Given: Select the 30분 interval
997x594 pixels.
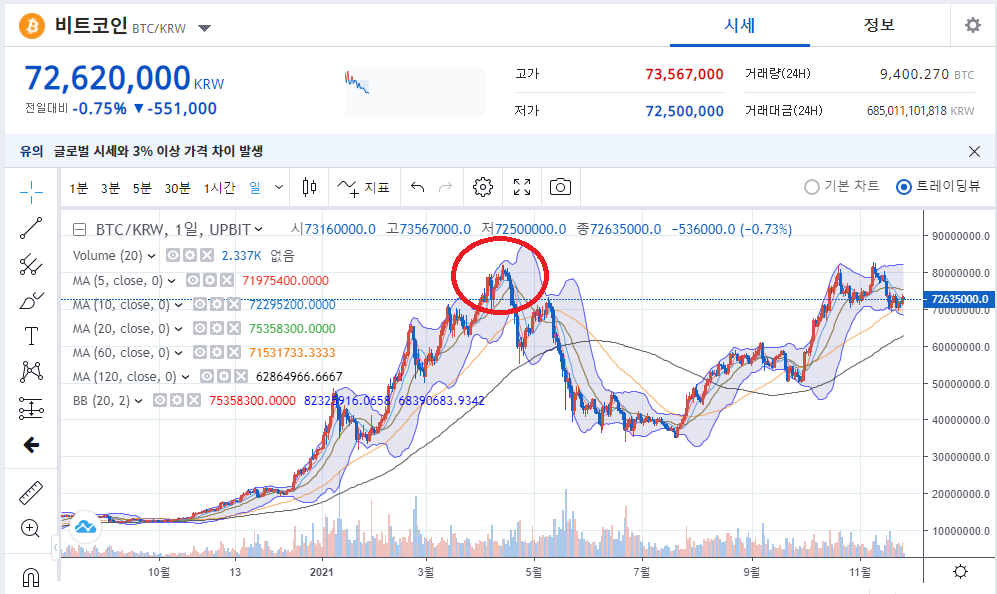Looking at the screenshot, I should 177,188.
